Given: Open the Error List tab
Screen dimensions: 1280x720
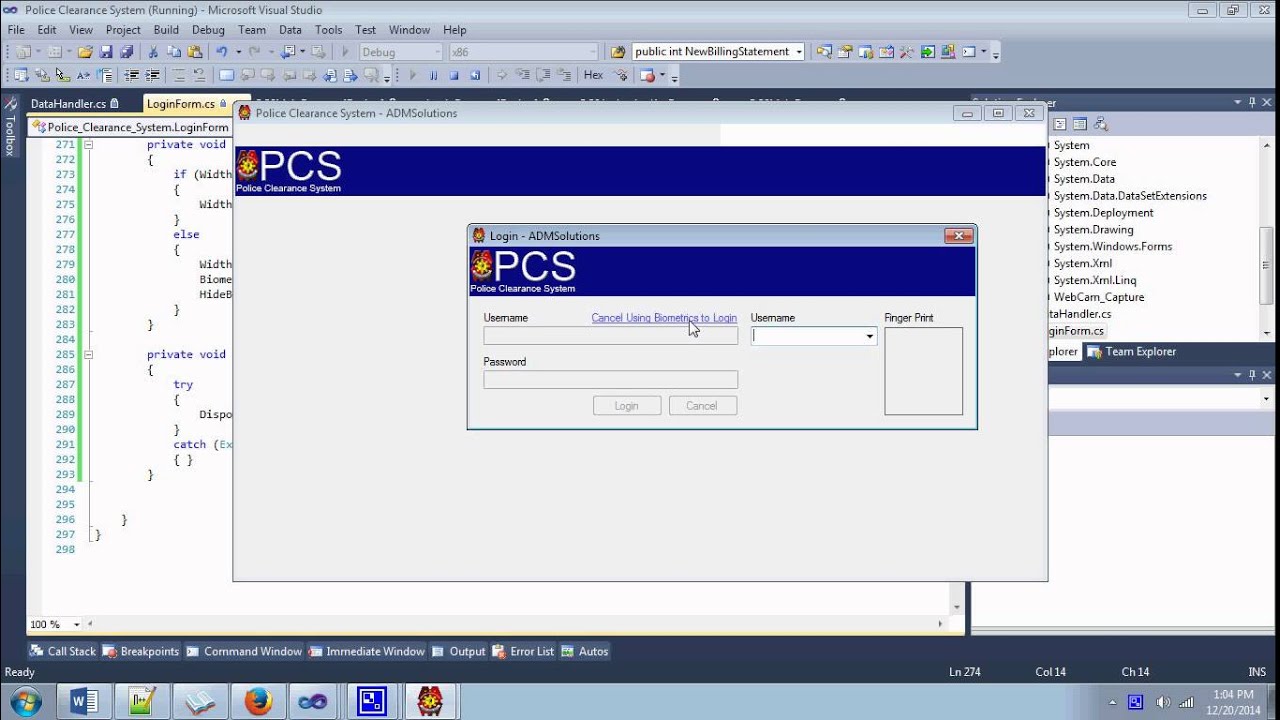Looking at the screenshot, I should coord(522,651).
